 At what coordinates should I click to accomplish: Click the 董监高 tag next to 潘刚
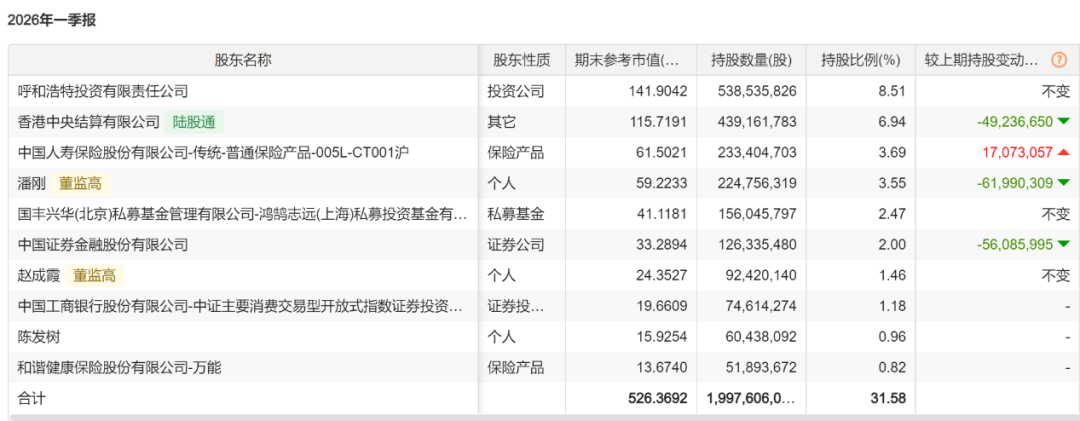[80, 183]
